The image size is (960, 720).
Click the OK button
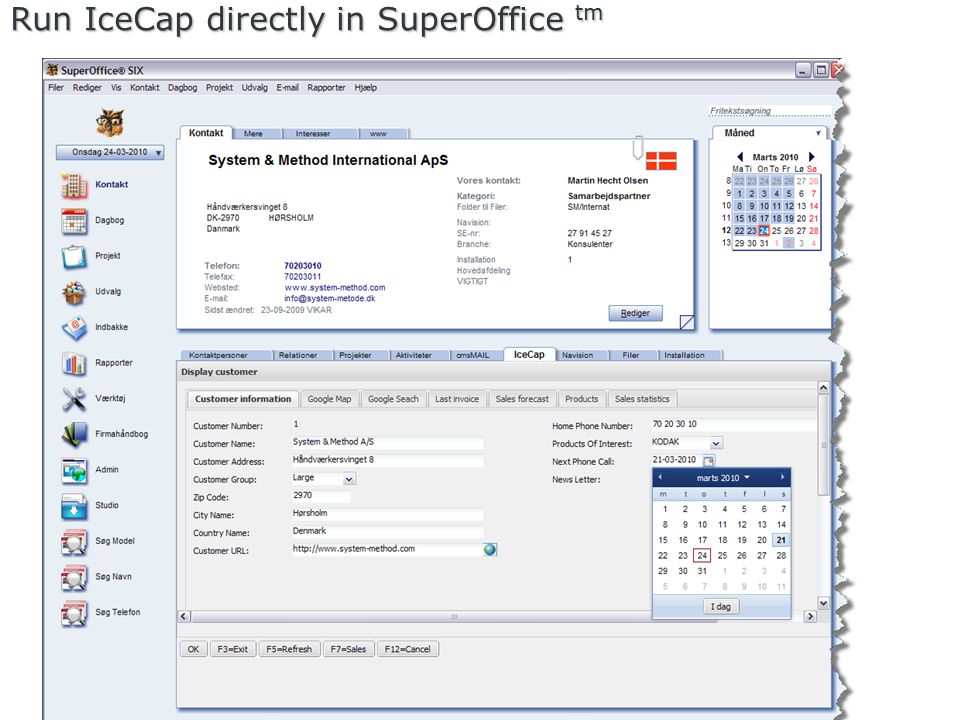[x=193, y=649]
